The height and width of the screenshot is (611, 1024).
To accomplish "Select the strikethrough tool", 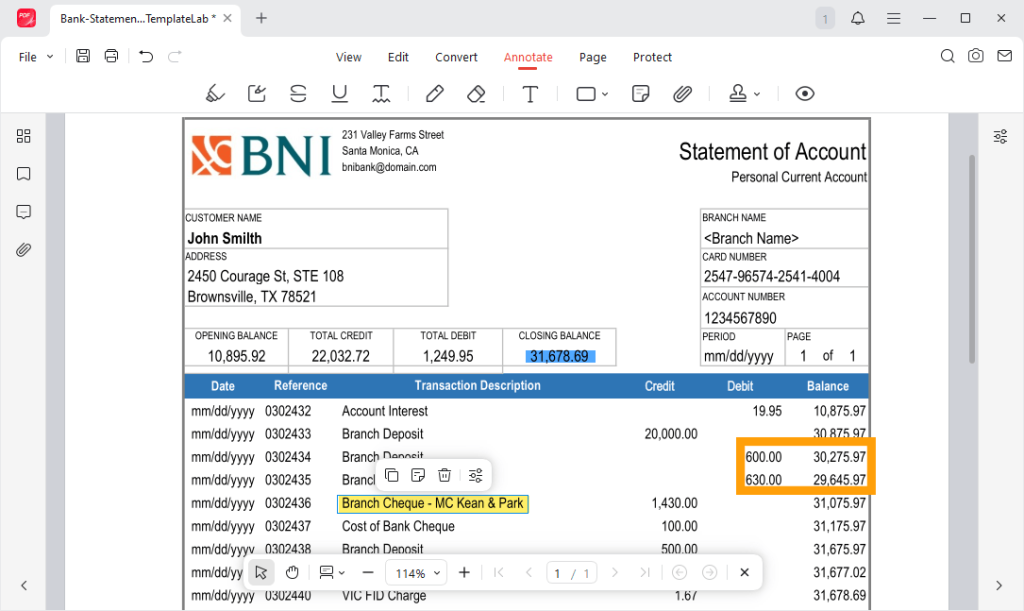I will (x=298, y=94).
